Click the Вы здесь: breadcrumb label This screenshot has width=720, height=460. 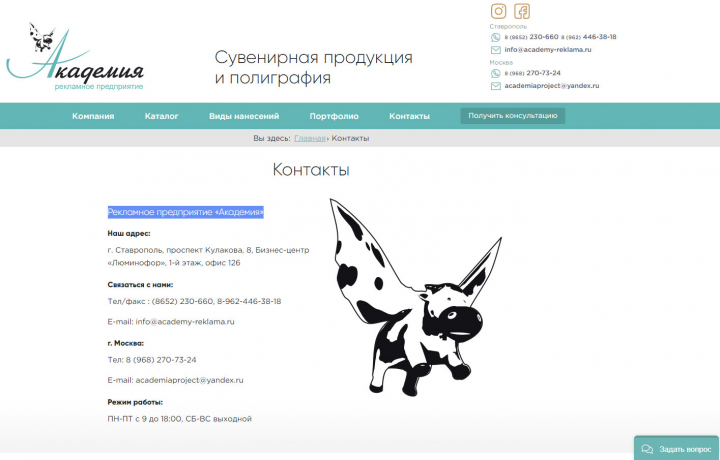[x=272, y=138]
